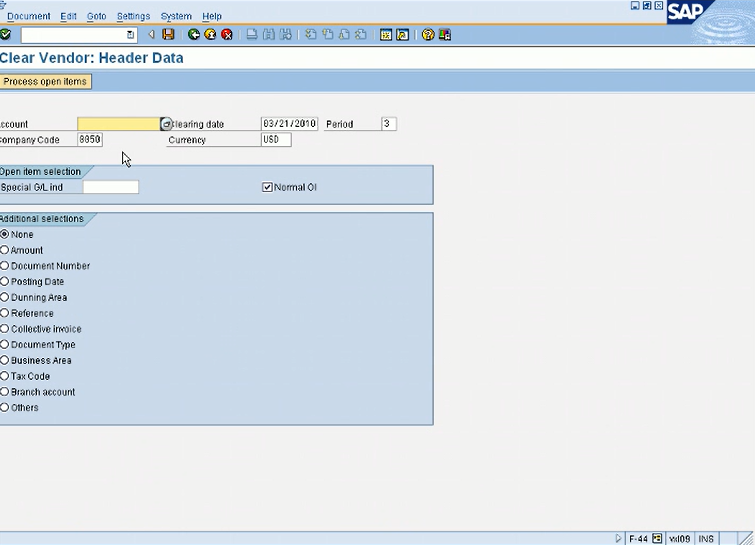Screen dimensions: 755x545
Task: Select the Amount radio button
Action: click(x=4, y=250)
